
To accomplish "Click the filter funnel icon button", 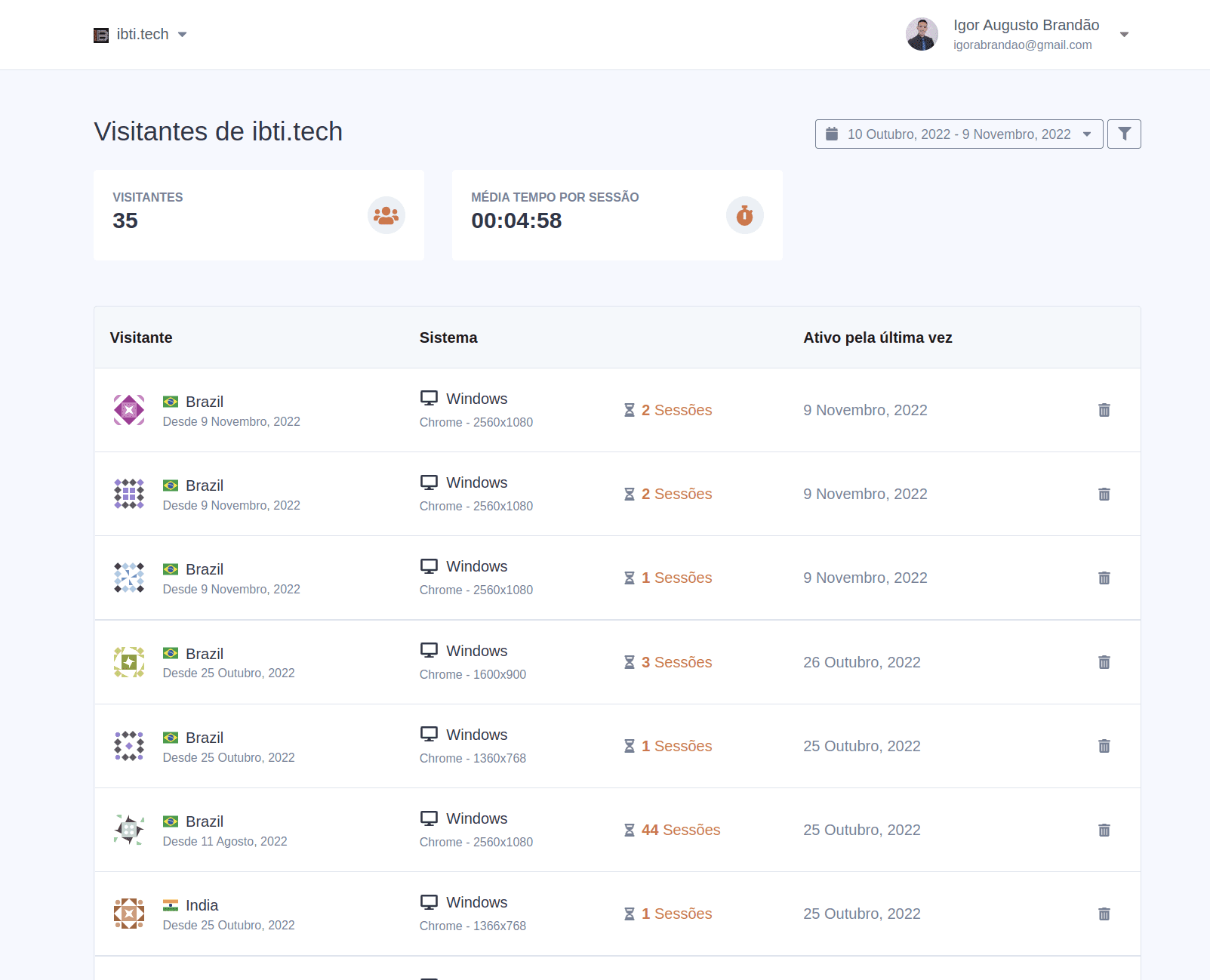I will tap(1124, 134).
